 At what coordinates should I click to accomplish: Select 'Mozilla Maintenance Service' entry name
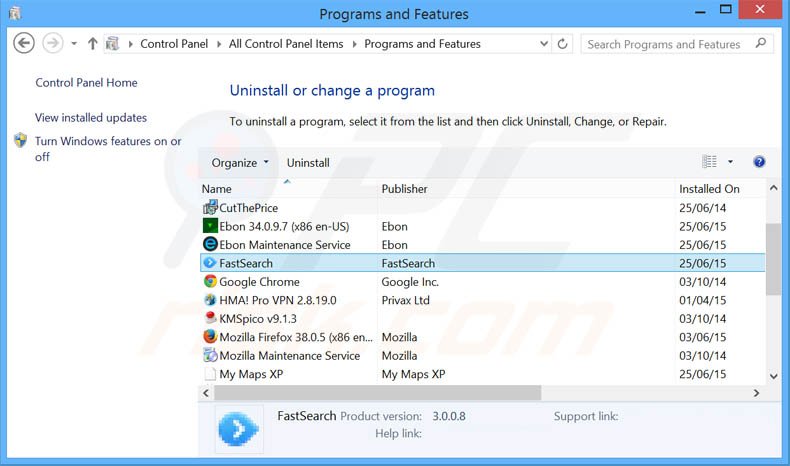point(290,356)
